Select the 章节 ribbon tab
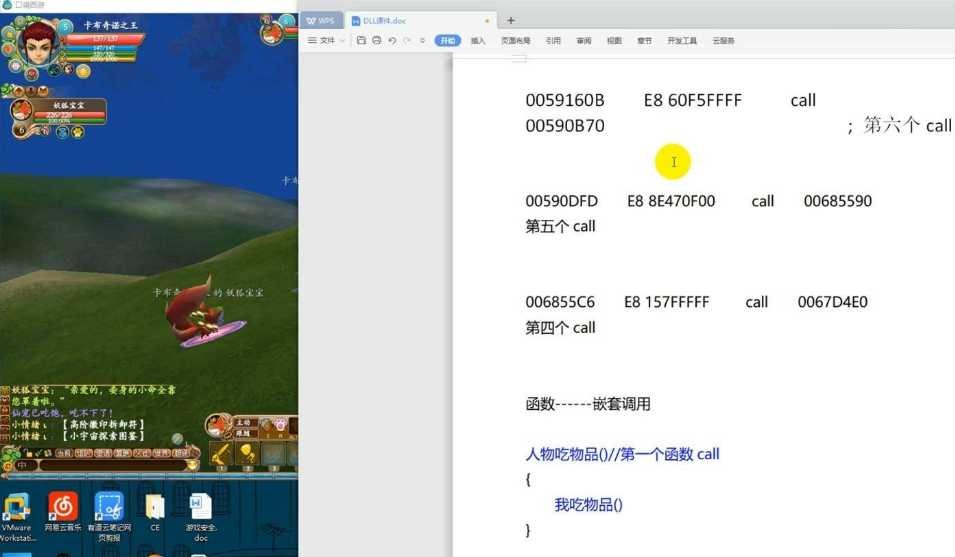The width and height of the screenshot is (955, 557). point(644,40)
